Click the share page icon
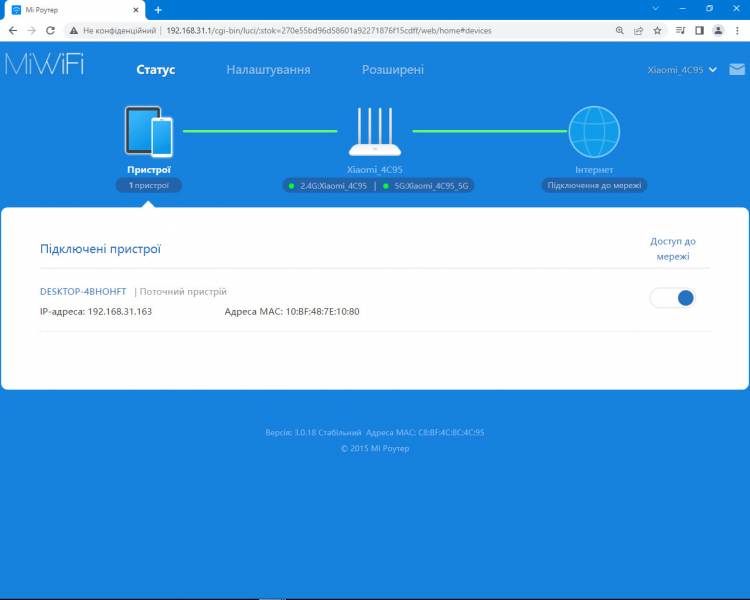 [x=638, y=31]
